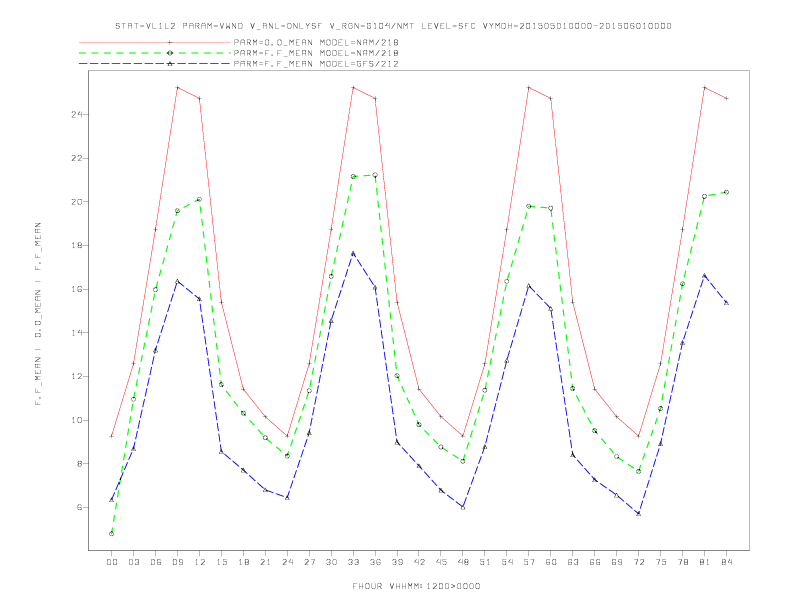
Task: Click y-axis tick label 6
Action: [x=79, y=507]
